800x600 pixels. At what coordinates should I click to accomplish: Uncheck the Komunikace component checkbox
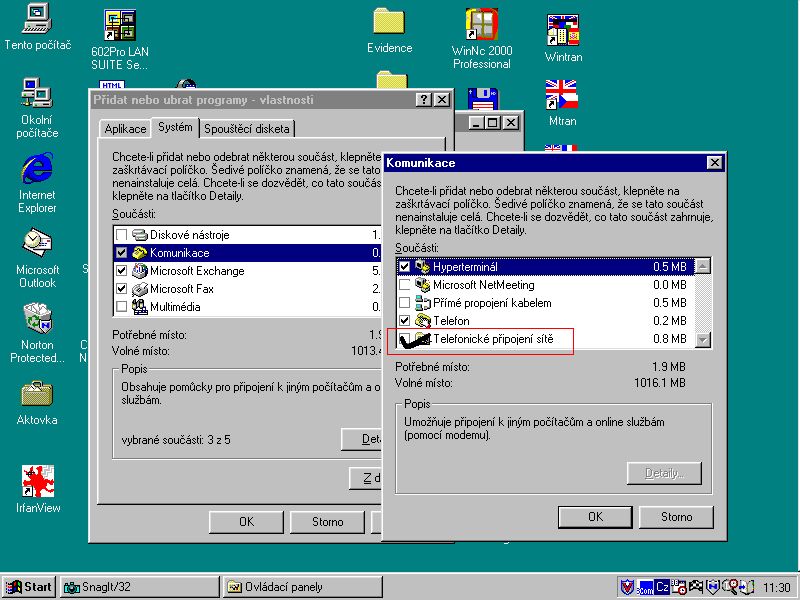point(121,253)
